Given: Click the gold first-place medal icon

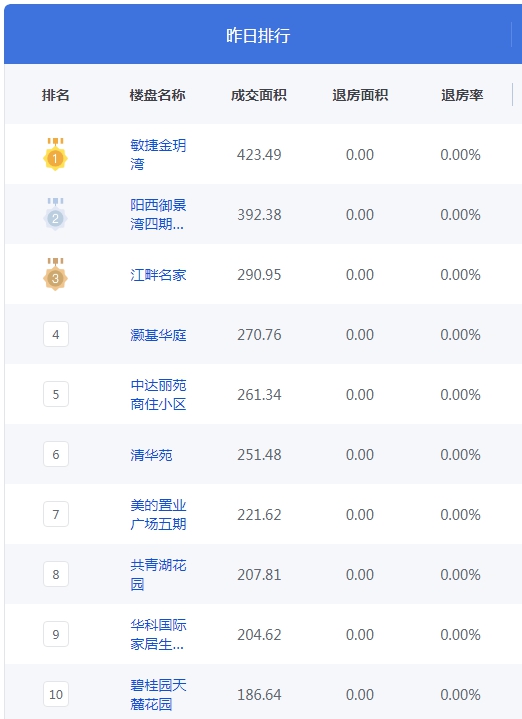Looking at the screenshot, I should [x=56, y=154].
